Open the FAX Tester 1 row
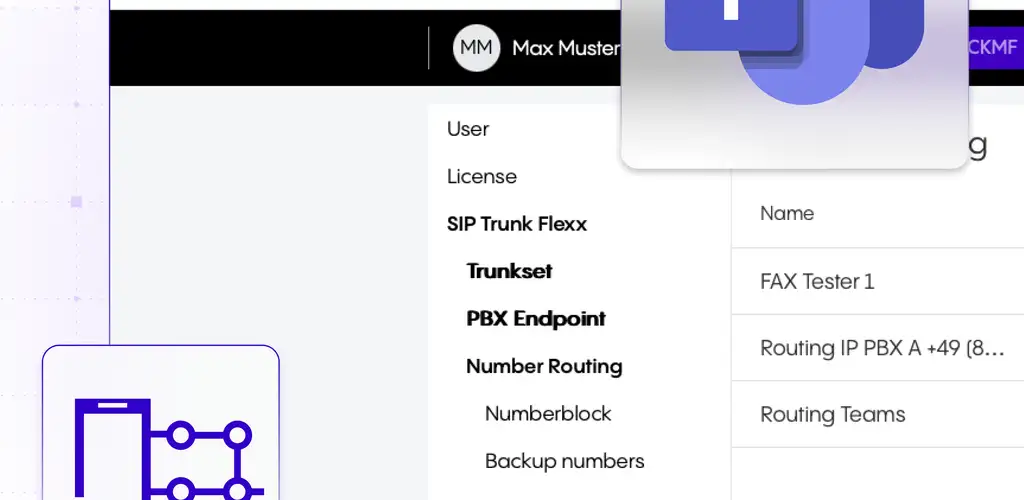 (x=817, y=282)
